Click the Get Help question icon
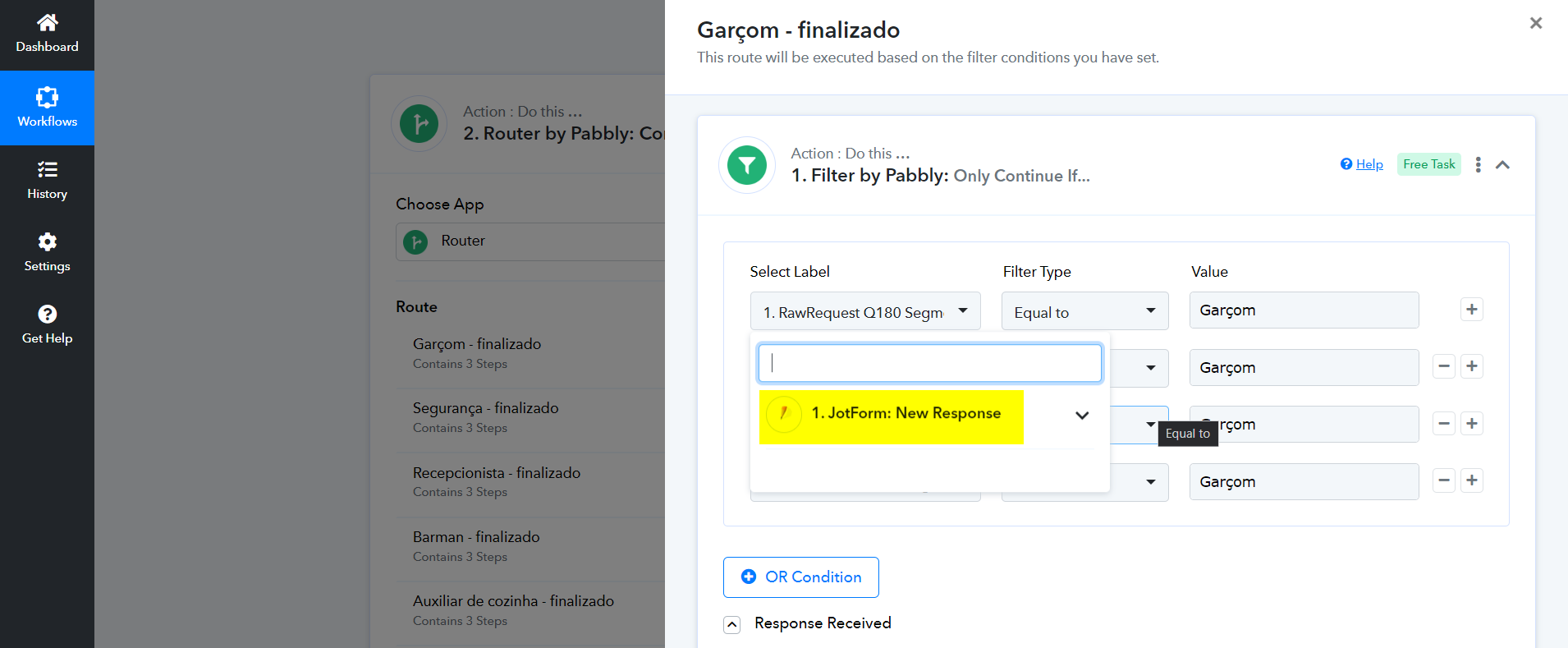Screen dimensions: 1568x648 [x=47, y=314]
